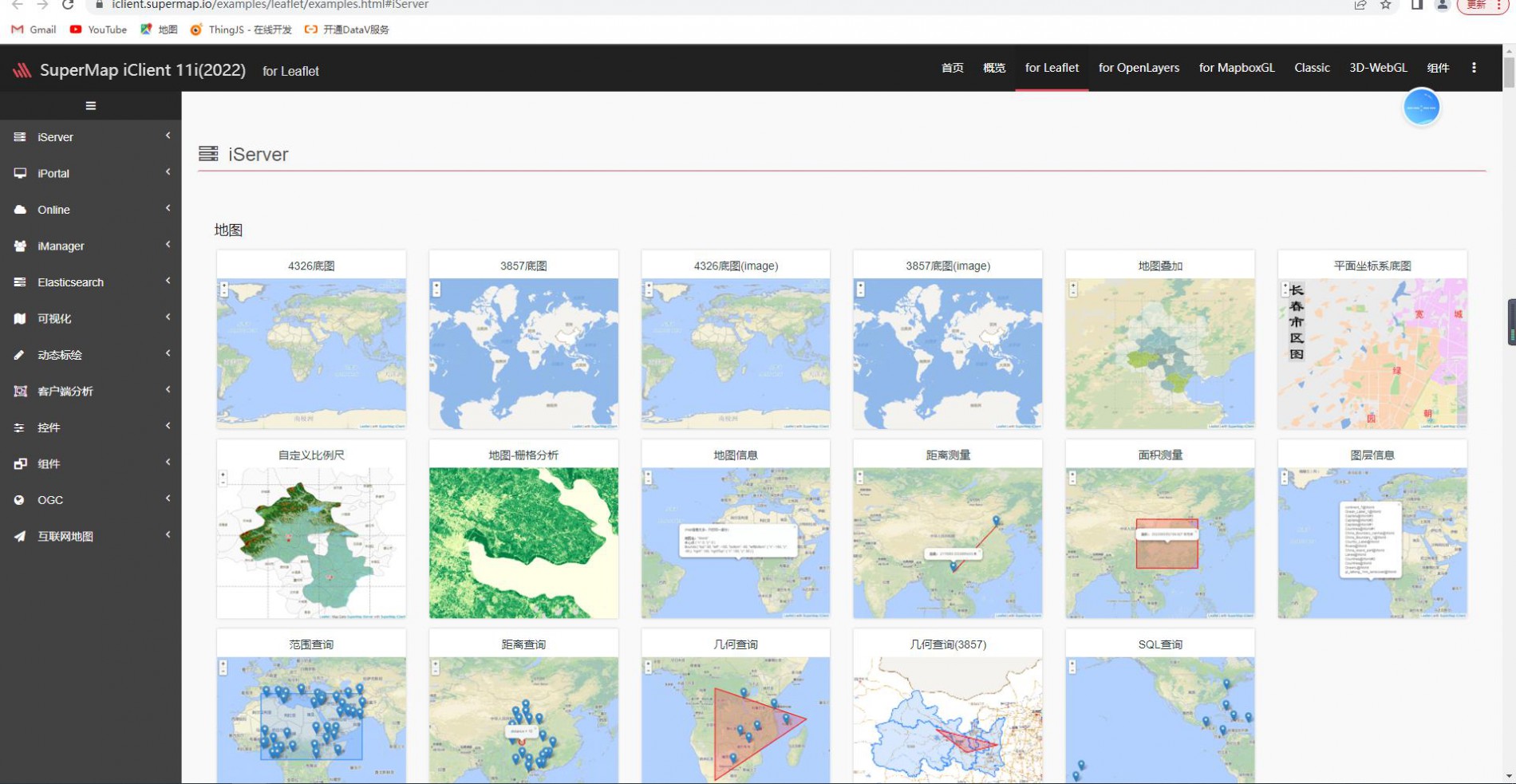The image size is (1516, 784).
Task: Switch to the for MapboxGL tab
Action: pyautogui.click(x=1237, y=68)
